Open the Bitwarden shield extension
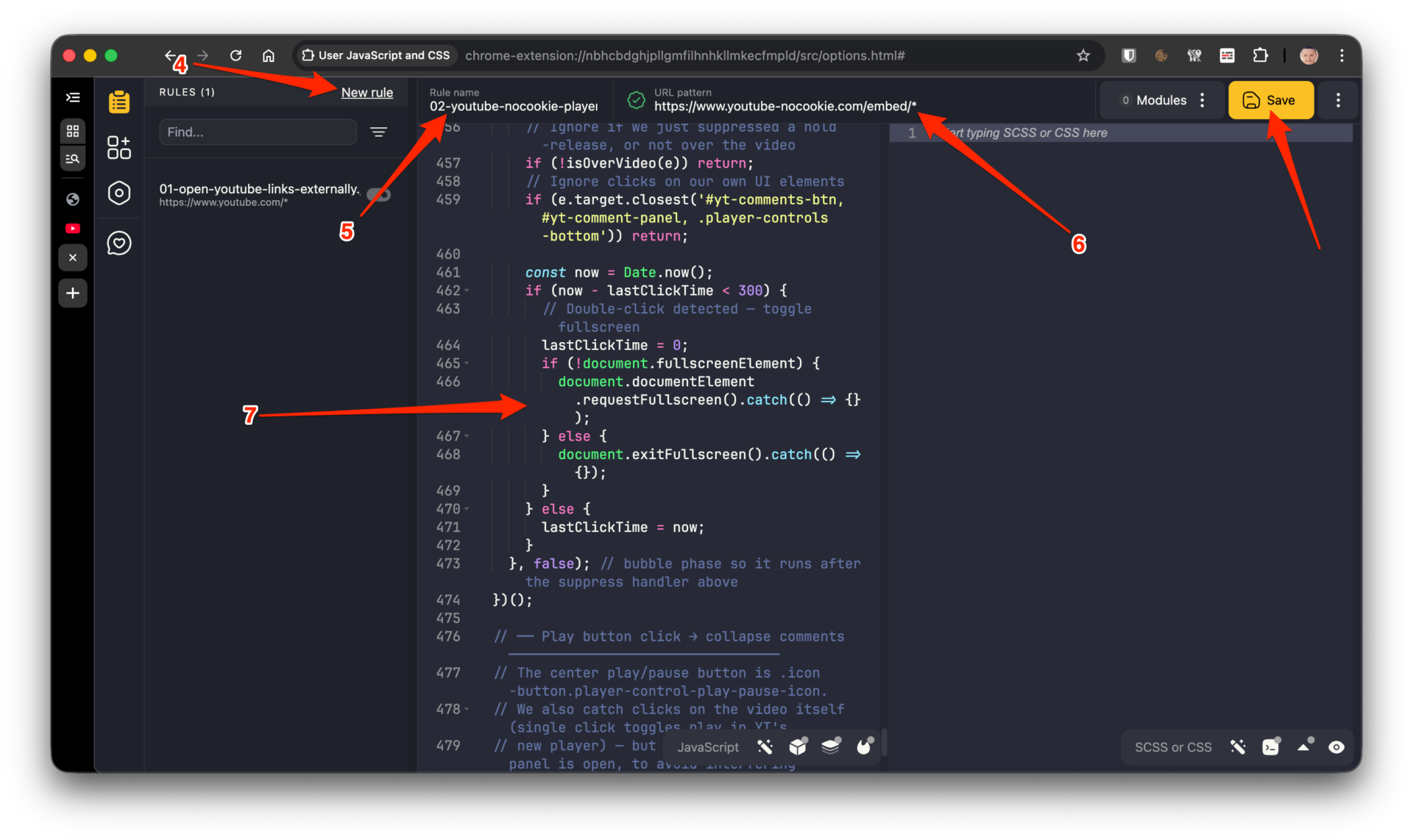 point(1128,55)
